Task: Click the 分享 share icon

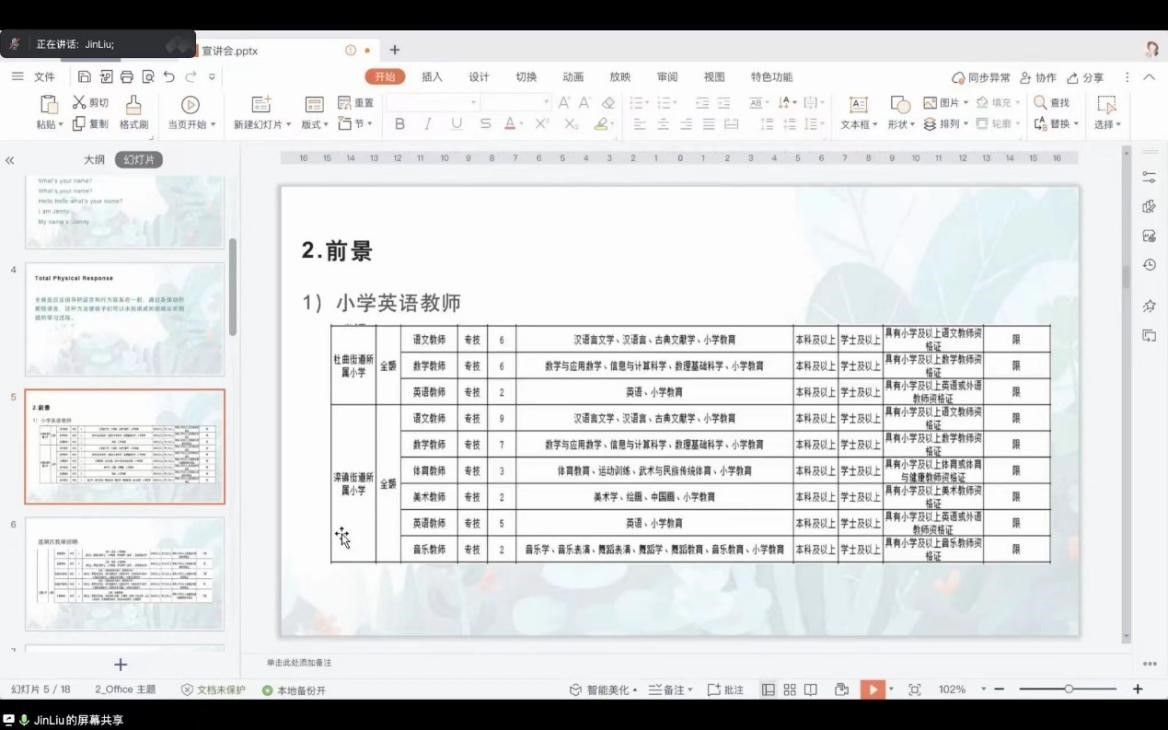Action: (x=1073, y=77)
